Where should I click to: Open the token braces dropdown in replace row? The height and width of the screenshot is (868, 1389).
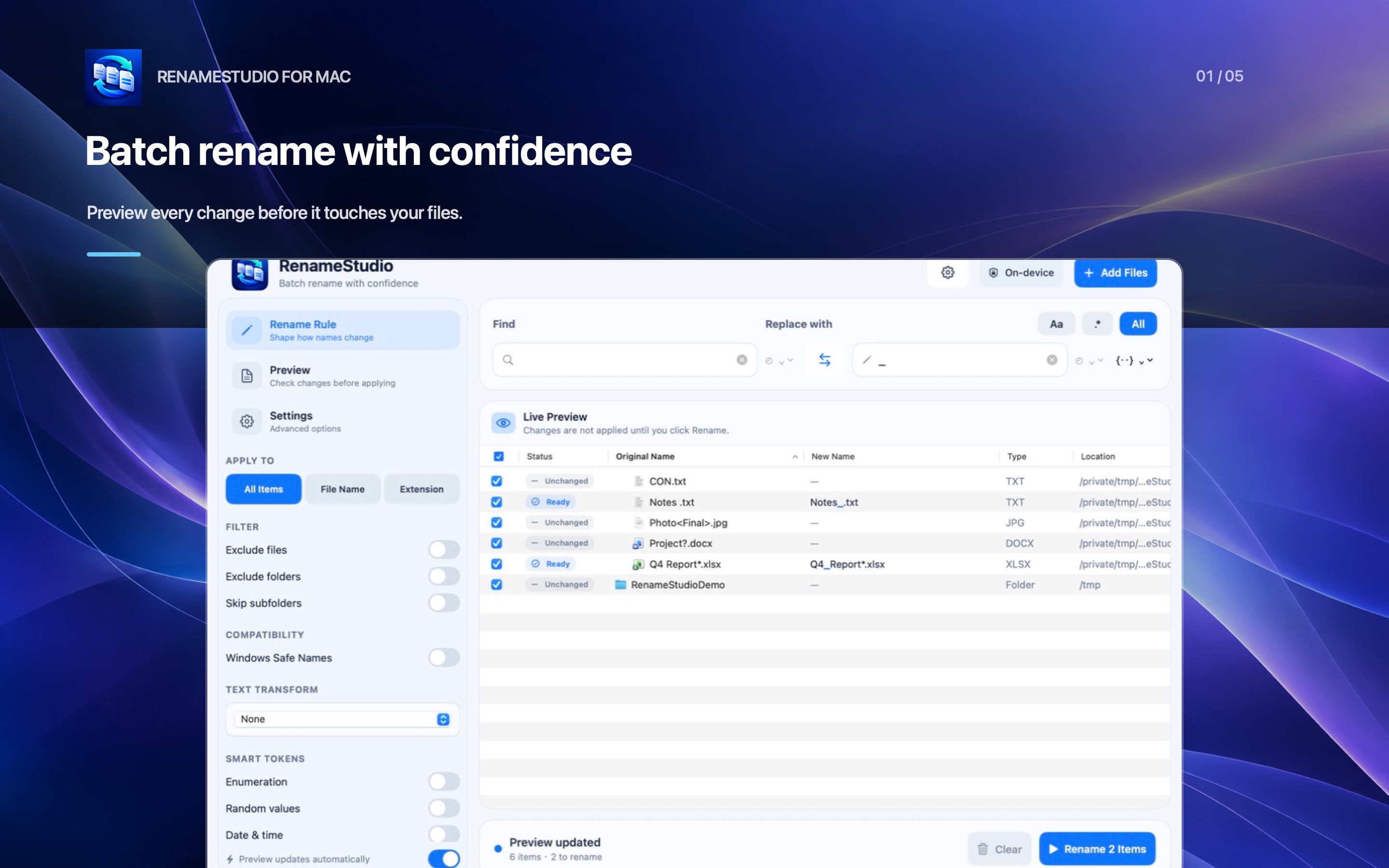pyautogui.click(x=1133, y=361)
